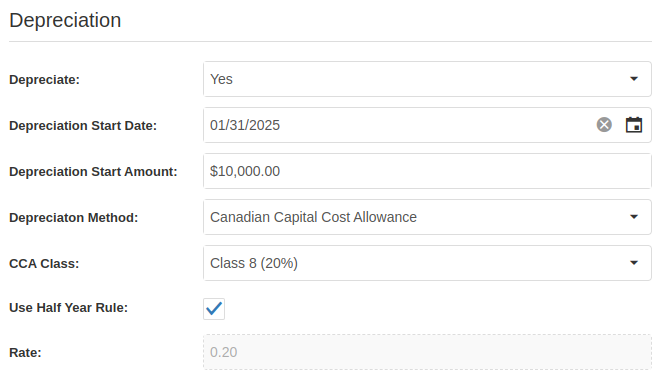662x382 pixels.
Task: Uncheck the Use Half Year Rule checkbox
Action: coord(214,309)
